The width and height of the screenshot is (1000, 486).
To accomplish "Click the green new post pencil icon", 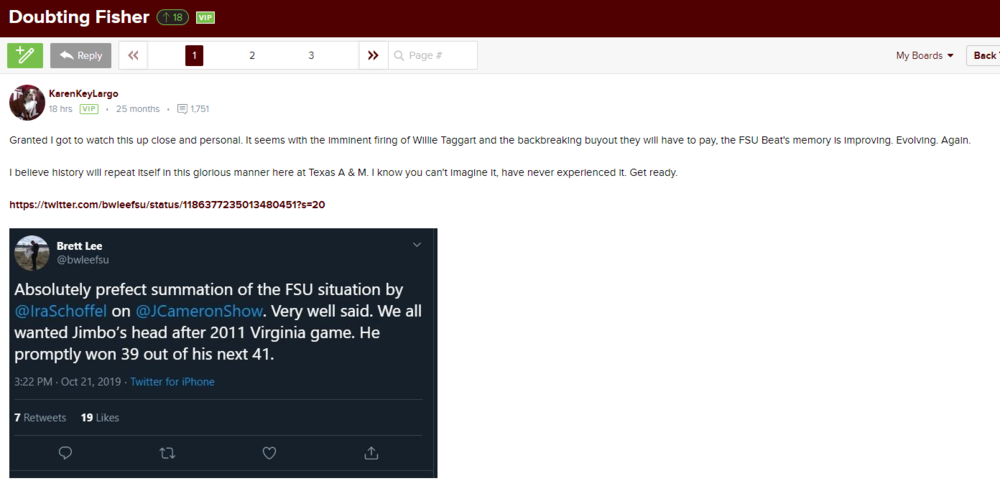I will pos(25,56).
